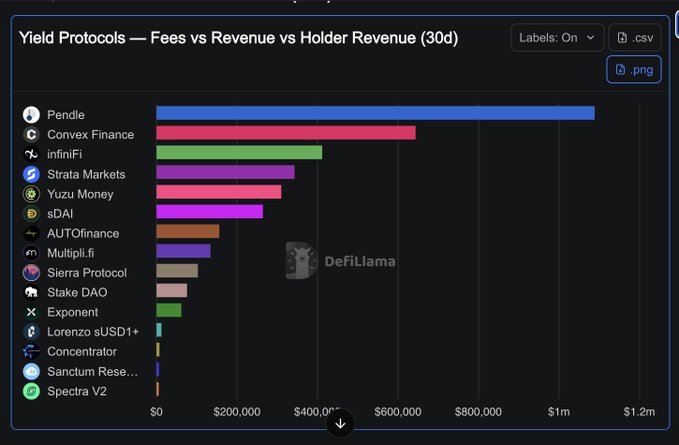Screen dimensions: 679x445
Task: Click the $200,000 axis label
Action: point(237,412)
